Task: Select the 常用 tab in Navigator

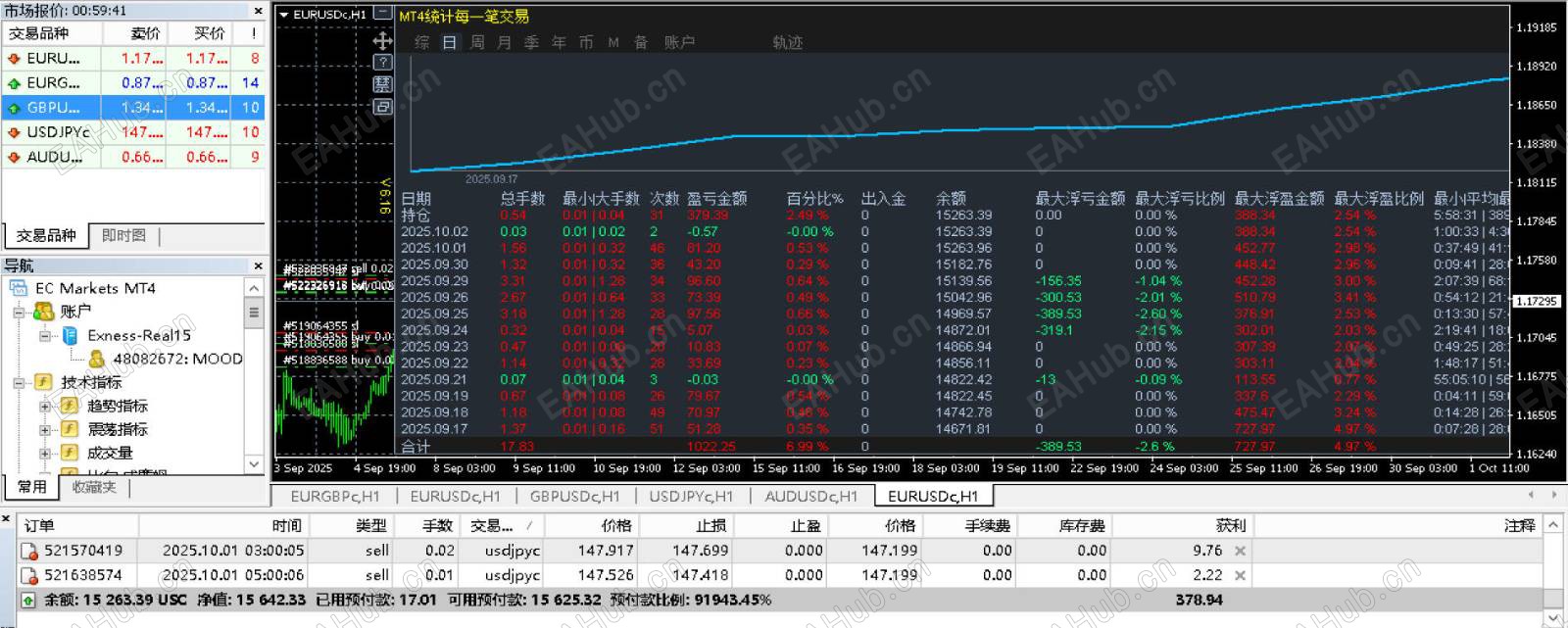Action: tap(32, 487)
